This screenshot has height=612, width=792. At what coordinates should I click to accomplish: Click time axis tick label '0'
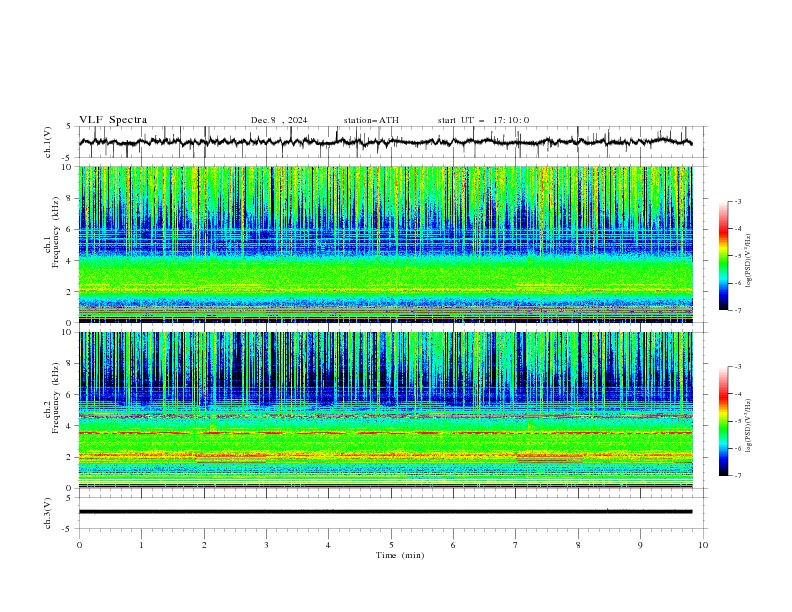click(79, 545)
